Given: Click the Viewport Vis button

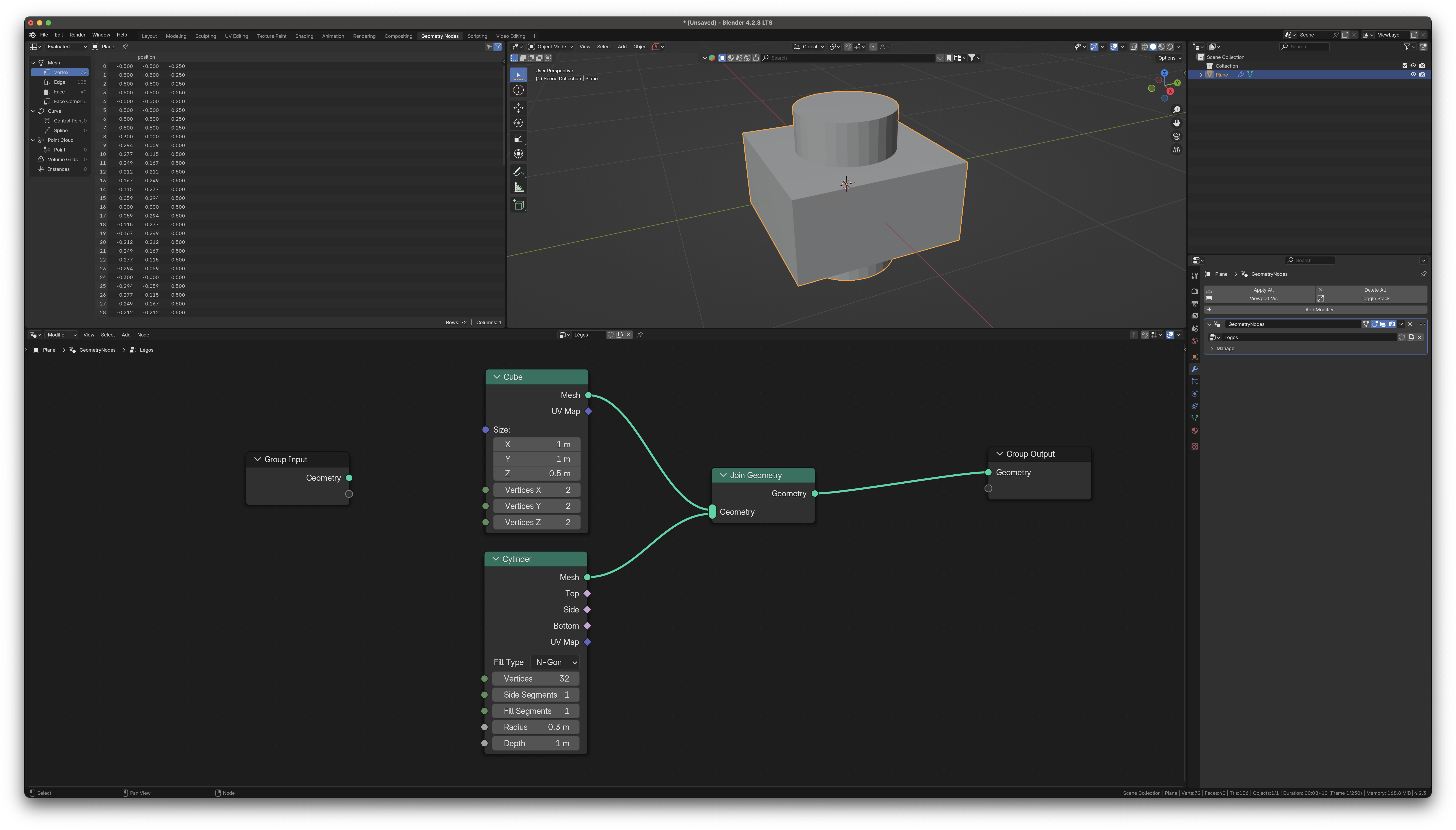Looking at the screenshot, I should point(1259,299).
